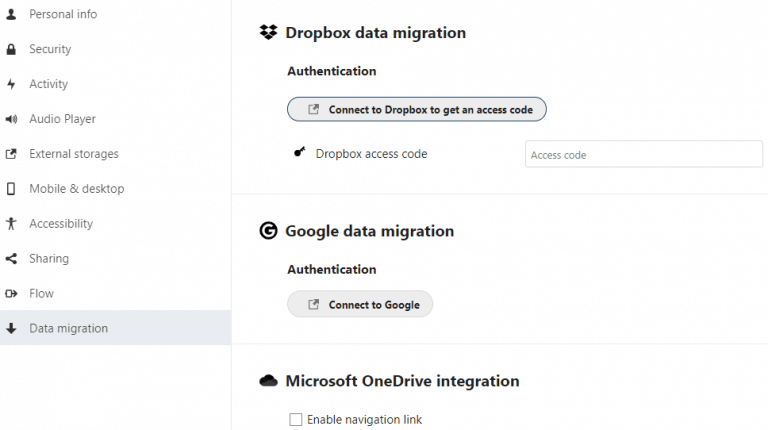Click the Personal info person icon
Viewport: 768px width, 430px height.
point(11,14)
